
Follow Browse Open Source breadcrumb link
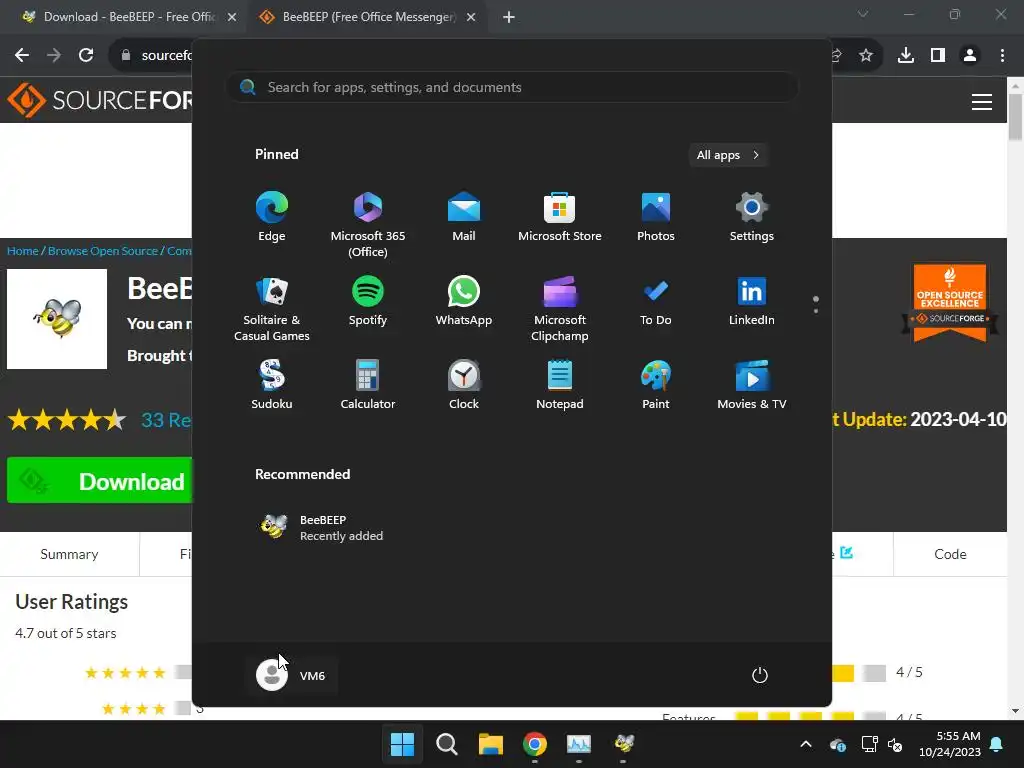pos(103,251)
